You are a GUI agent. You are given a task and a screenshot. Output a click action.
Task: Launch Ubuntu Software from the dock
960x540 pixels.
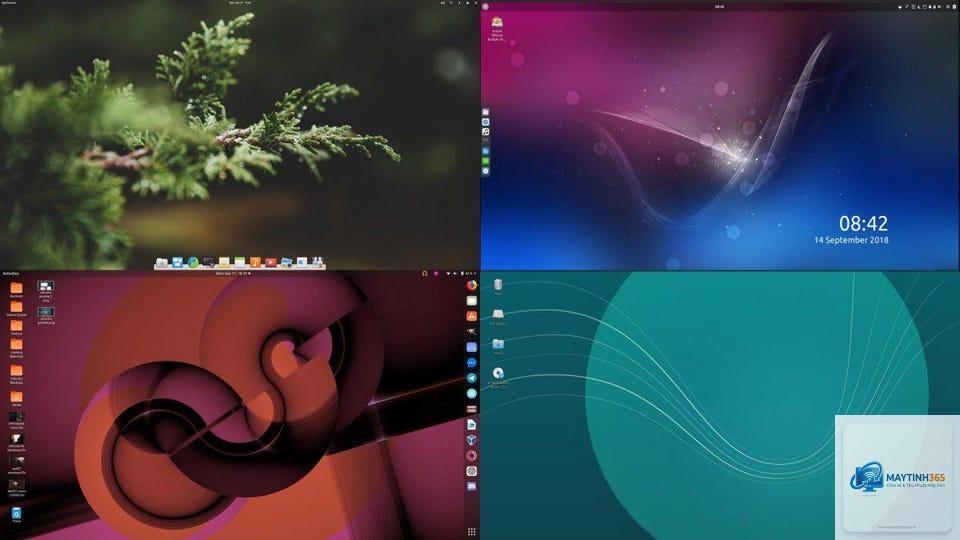[471, 316]
